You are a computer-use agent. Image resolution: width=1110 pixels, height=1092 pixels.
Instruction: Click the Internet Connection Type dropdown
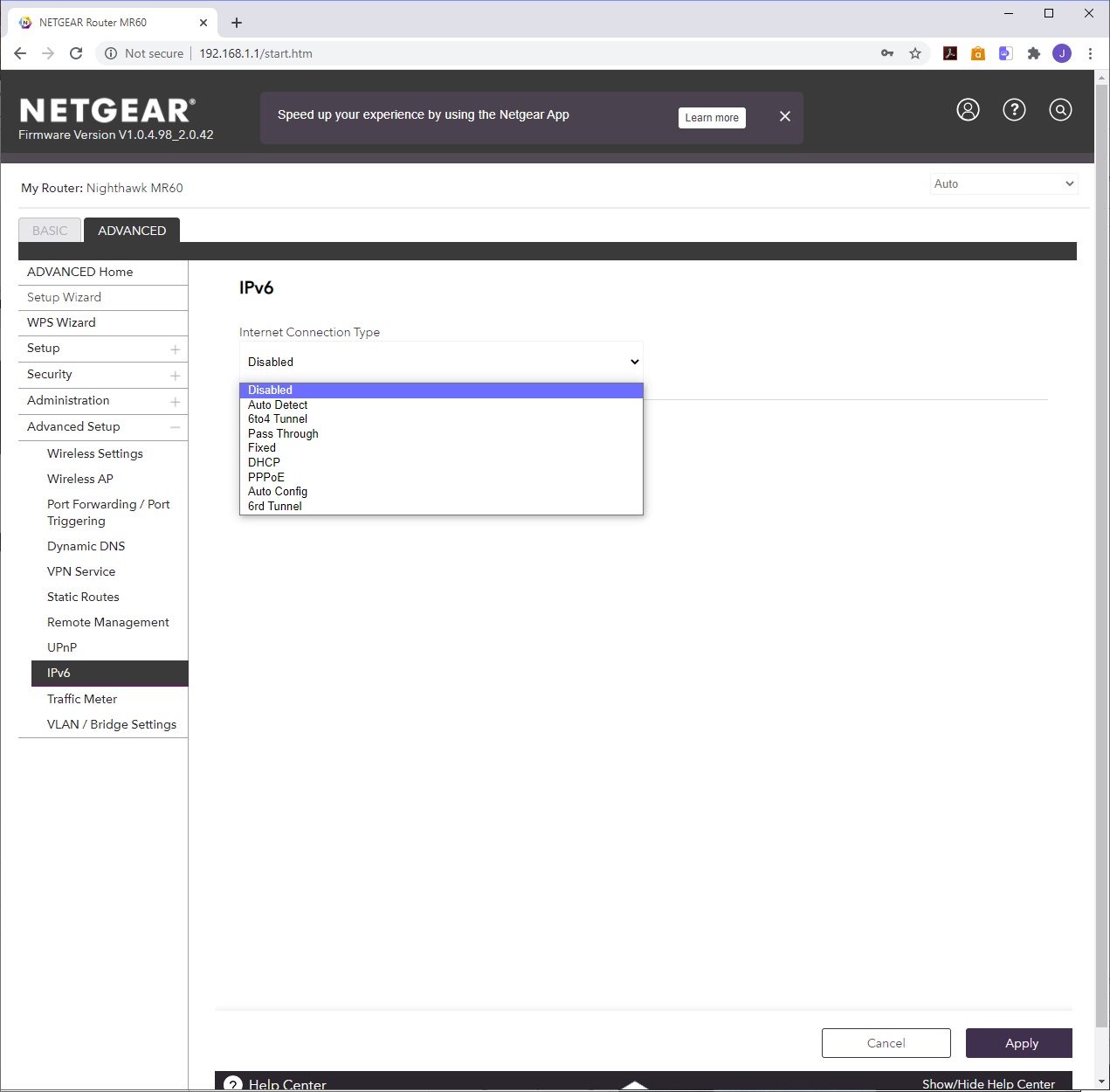coord(441,362)
